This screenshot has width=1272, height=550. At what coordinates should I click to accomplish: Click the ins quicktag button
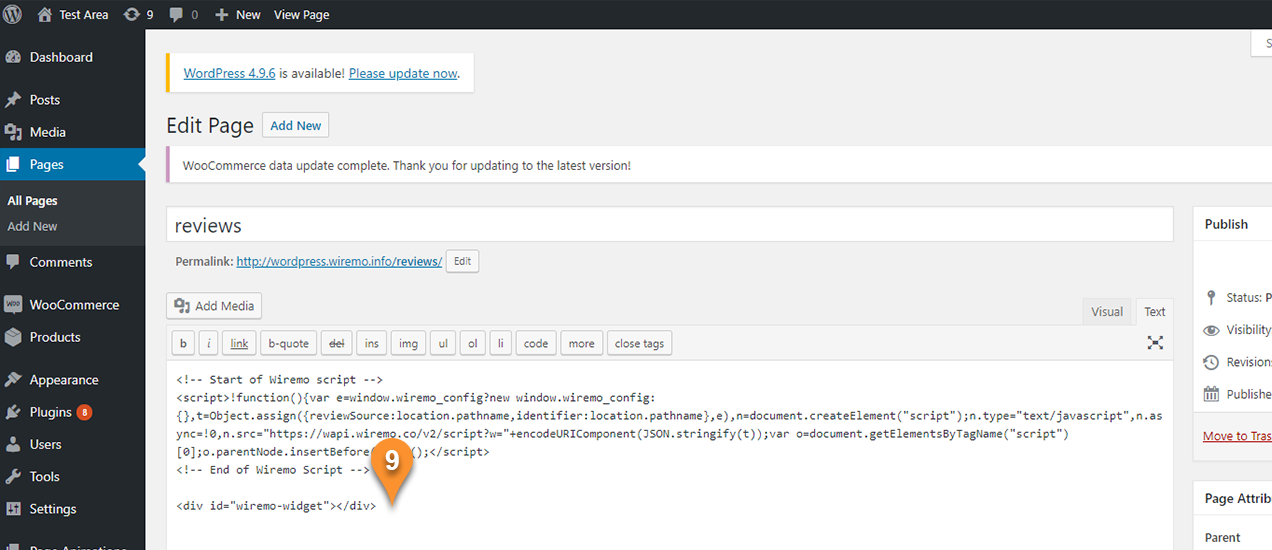click(x=372, y=343)
